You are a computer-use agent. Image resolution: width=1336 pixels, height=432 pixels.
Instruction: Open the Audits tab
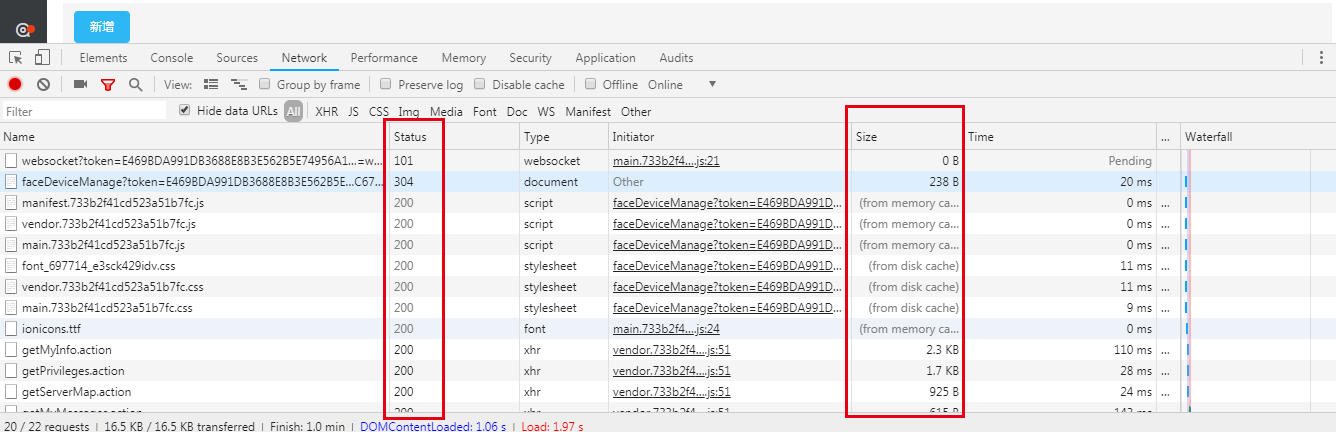[676, 58]
